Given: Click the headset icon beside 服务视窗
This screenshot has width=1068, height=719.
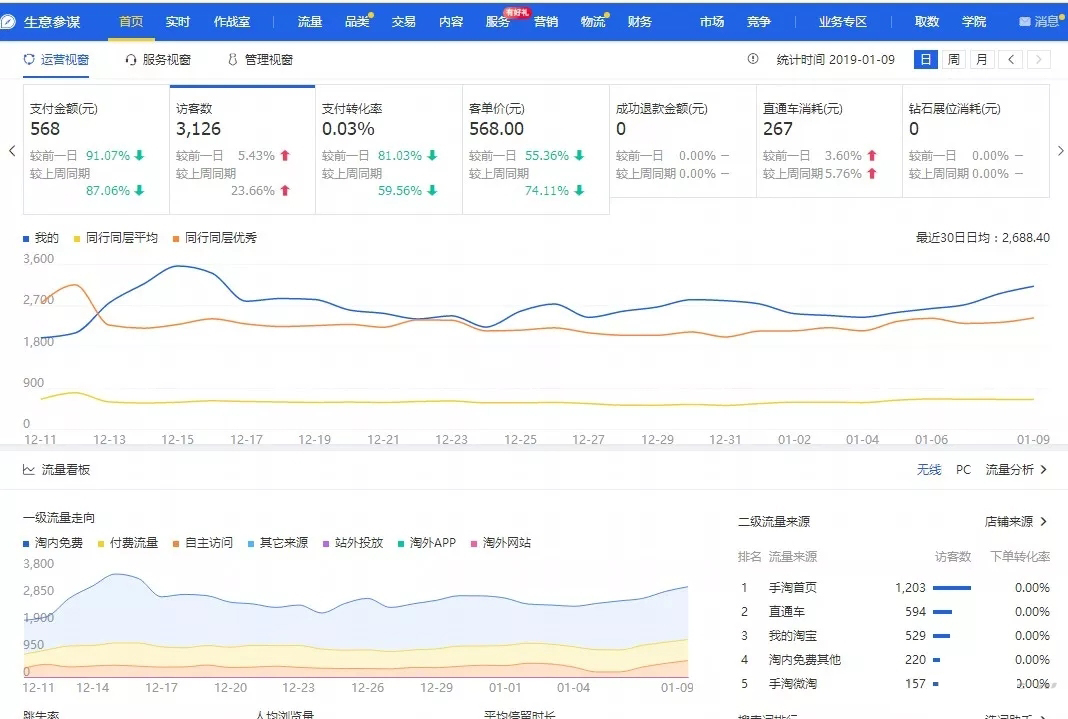Looking at the screenshot, I should pyautogui.click(x=131, y=59).
